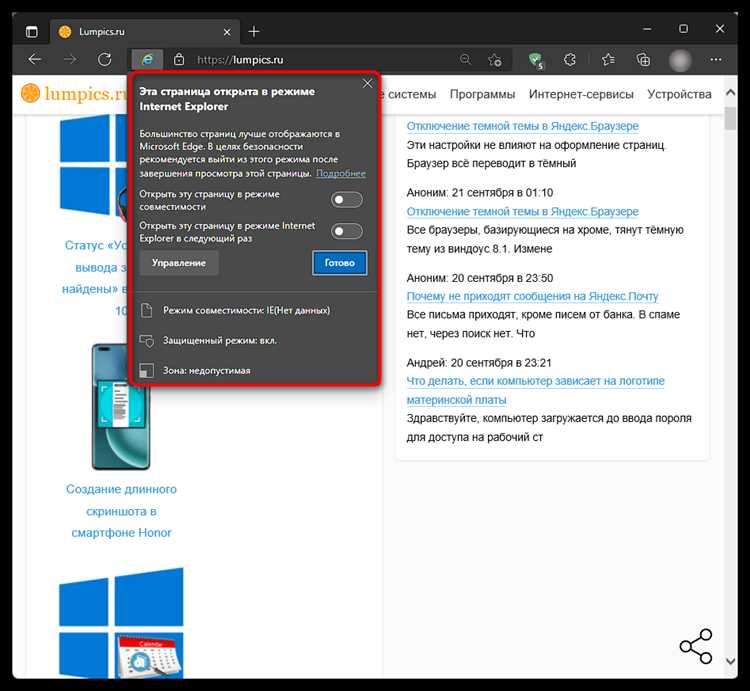Open a new tab with plus button
This screenshot has width=750, height=691.
(254, 32)
